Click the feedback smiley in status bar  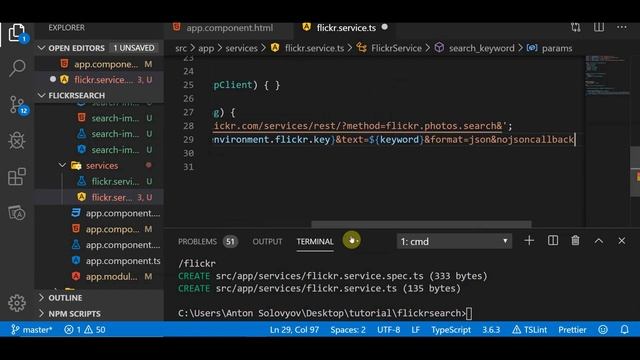coord(603,330)
